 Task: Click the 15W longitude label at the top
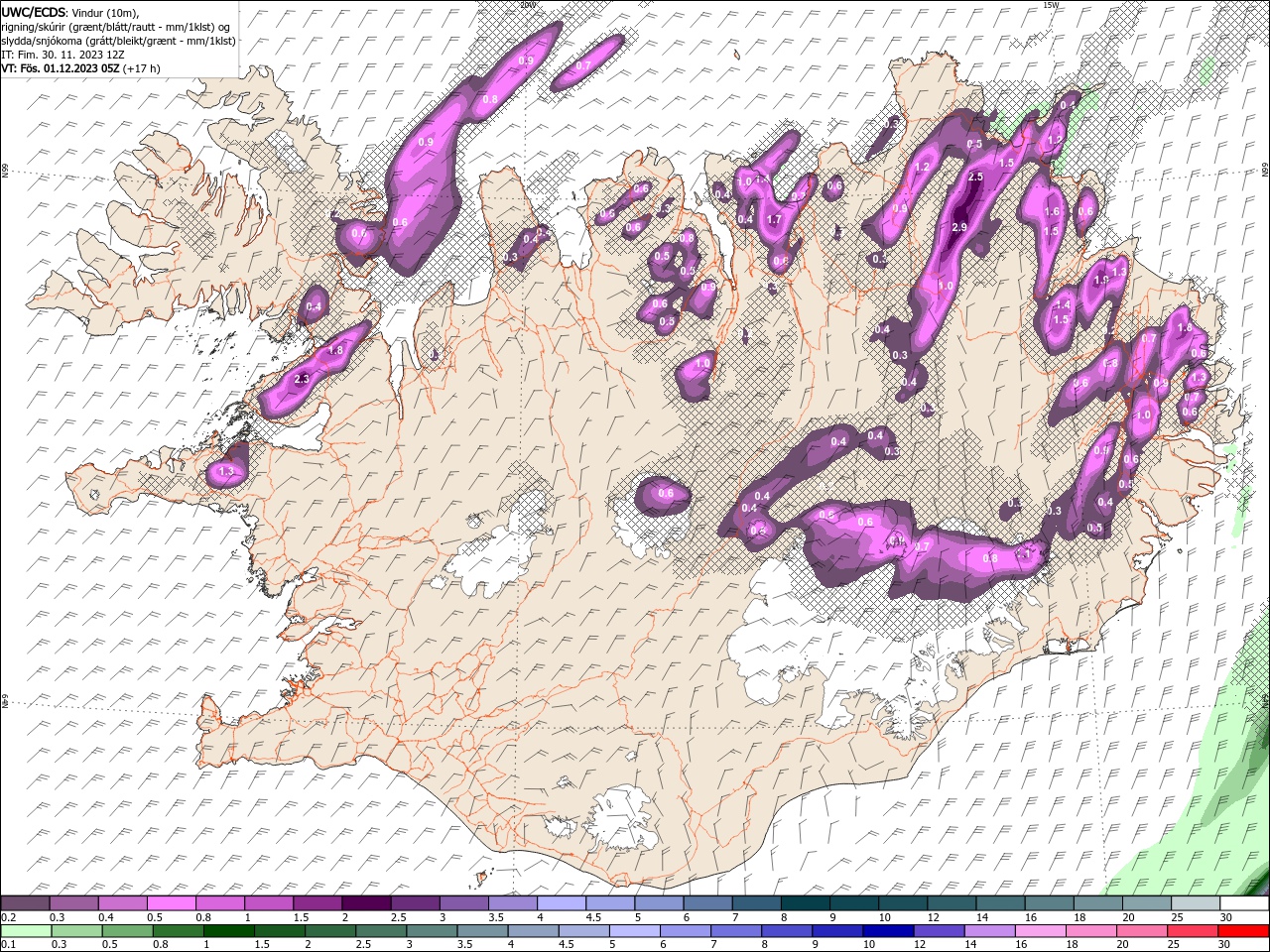tap(1051, 5)
